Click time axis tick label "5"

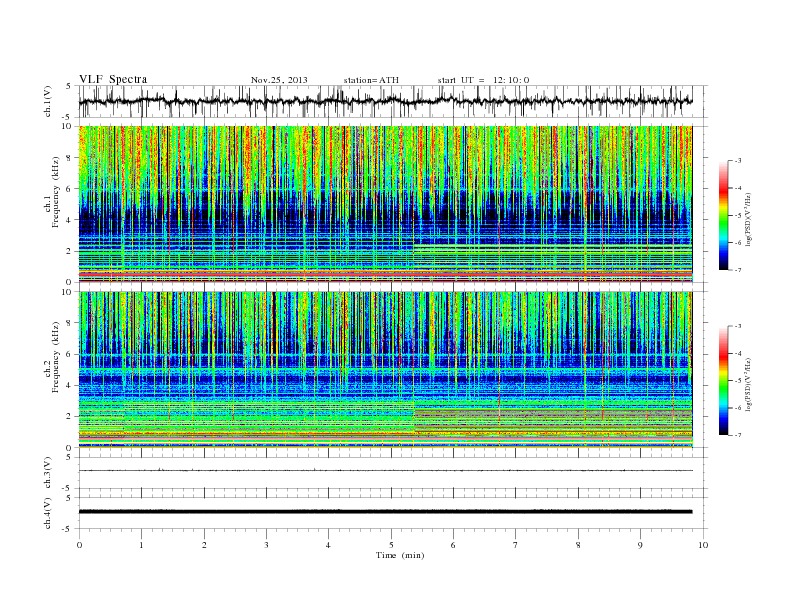pos(391,545)
